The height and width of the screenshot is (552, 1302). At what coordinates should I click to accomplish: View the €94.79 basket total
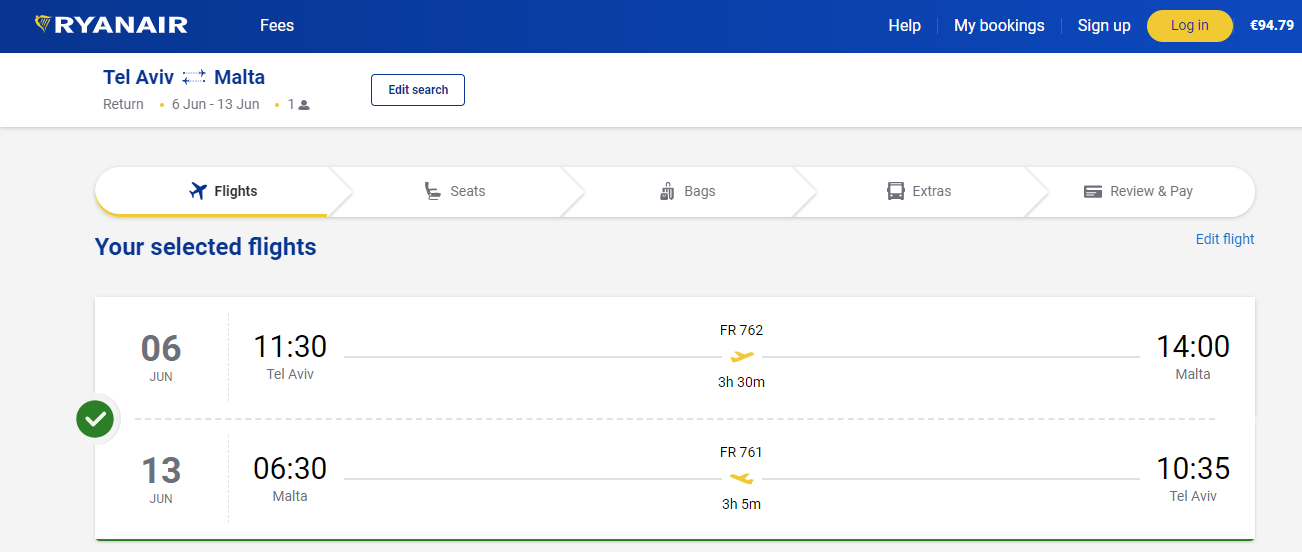coord(1272,26)
